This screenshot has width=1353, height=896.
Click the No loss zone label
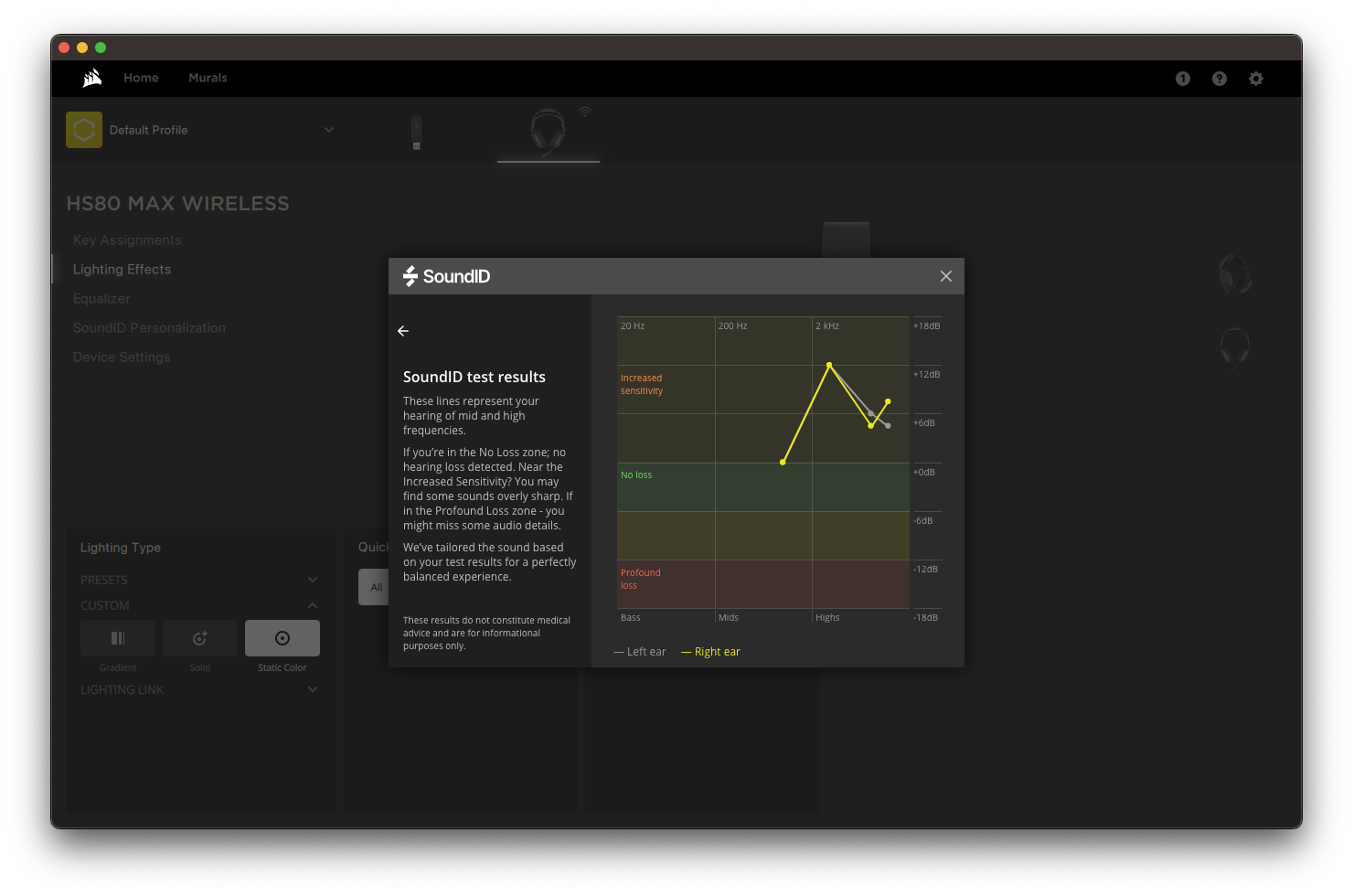coord(636,475)
